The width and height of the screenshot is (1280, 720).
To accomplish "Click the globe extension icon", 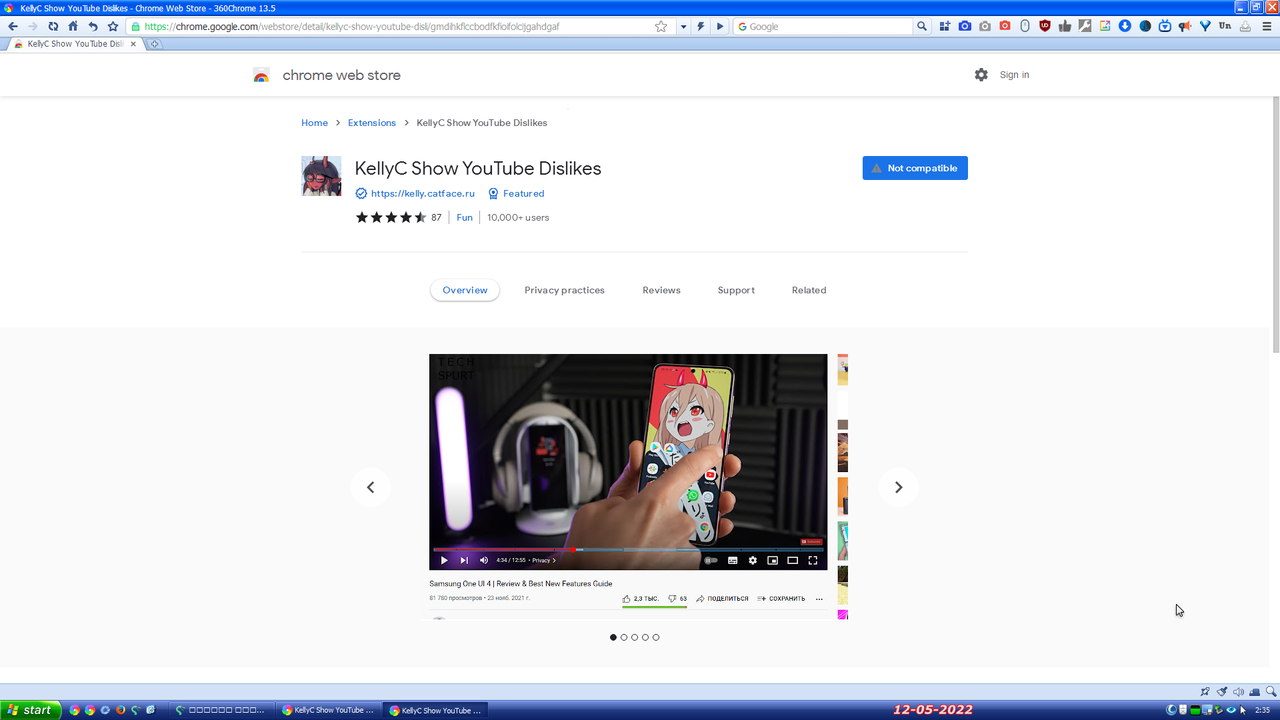I will tap(1145, 26).
